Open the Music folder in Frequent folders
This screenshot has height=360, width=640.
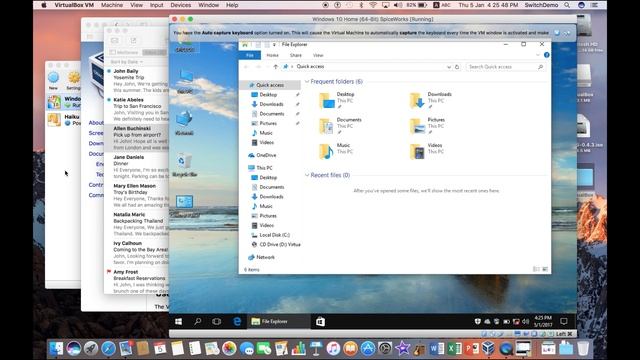tap(335, 151)
